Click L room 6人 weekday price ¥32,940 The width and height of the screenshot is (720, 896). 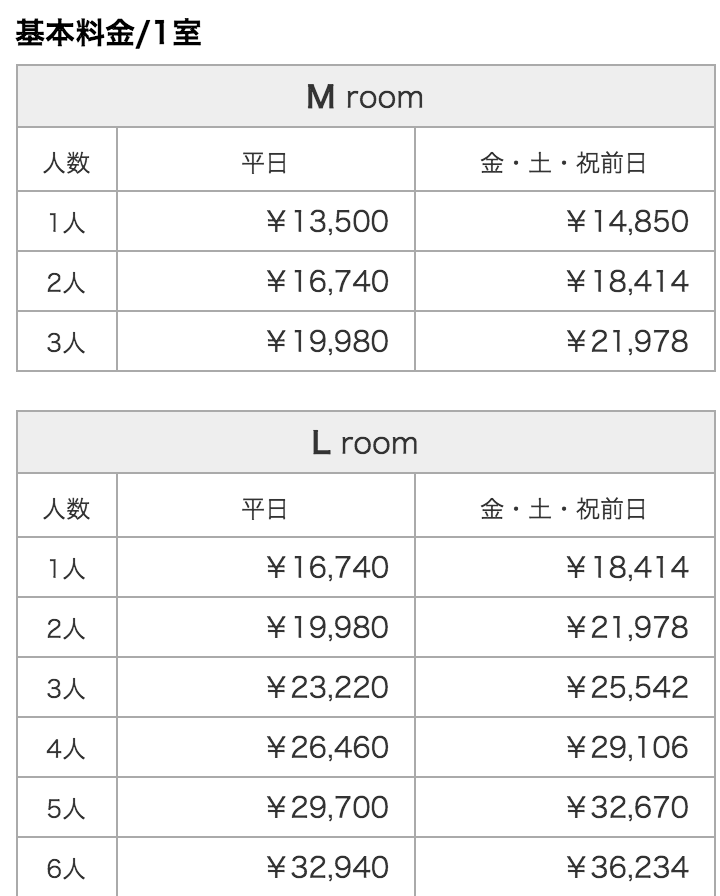pos(327,867)
